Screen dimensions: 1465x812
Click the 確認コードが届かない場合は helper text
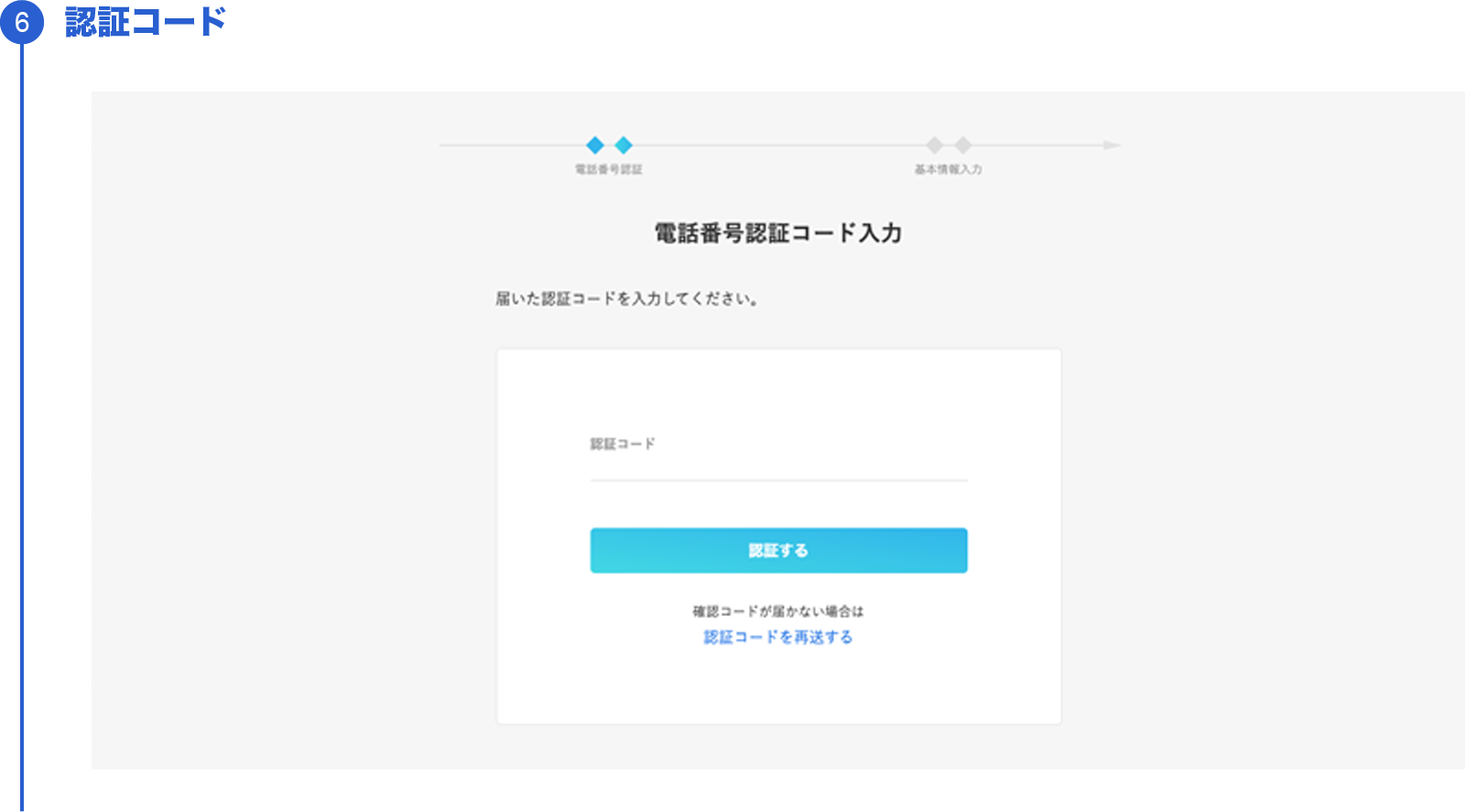click(778, 611)
